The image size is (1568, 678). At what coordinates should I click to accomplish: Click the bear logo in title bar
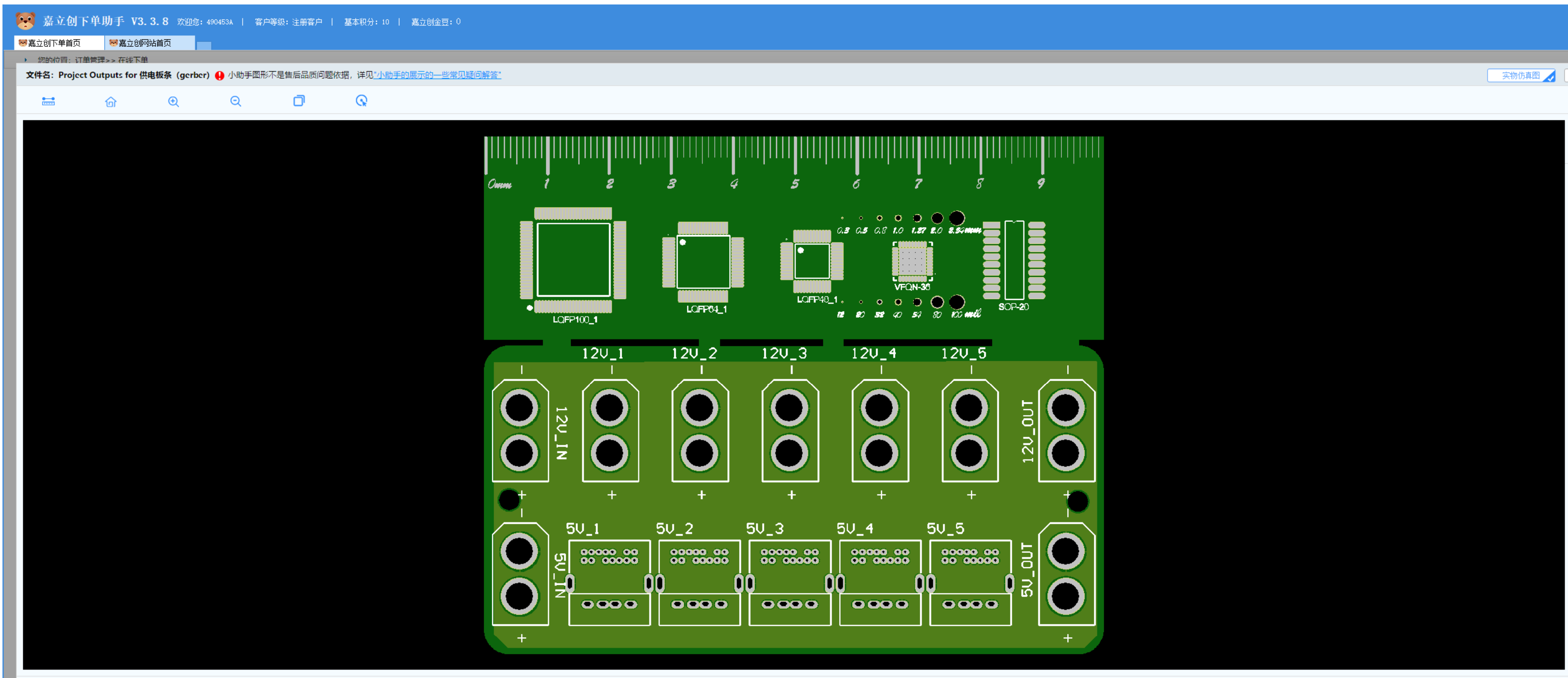tap(25, 21)
